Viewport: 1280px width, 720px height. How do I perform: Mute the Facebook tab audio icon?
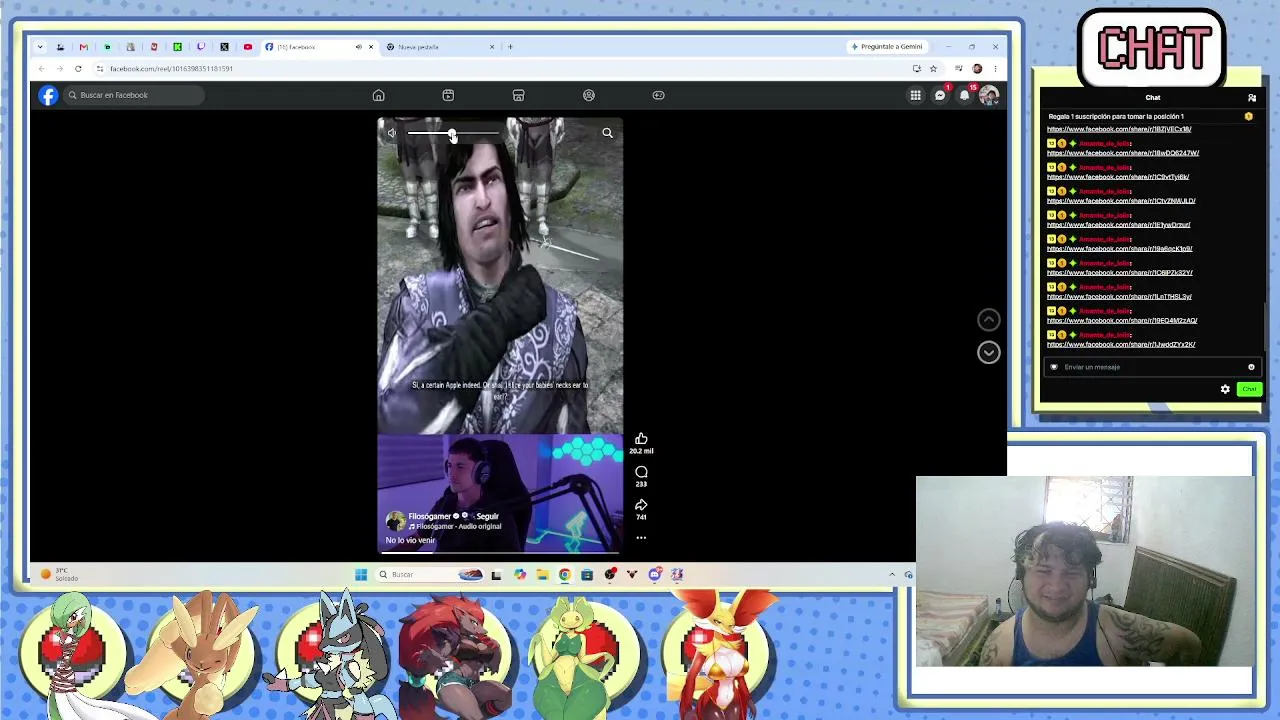pyautogui.click(x=358, y=47)
